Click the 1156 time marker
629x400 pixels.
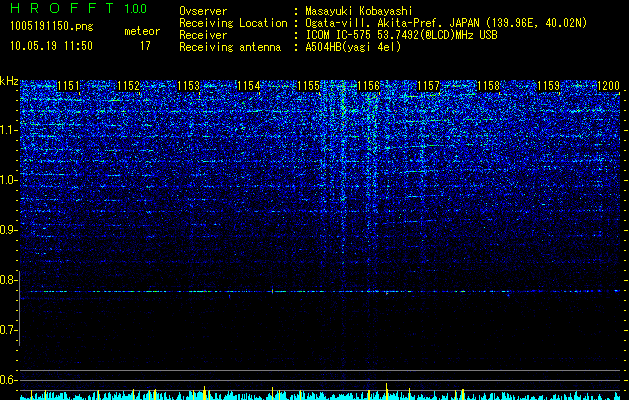pyautogui.click(x=369, y=86)
